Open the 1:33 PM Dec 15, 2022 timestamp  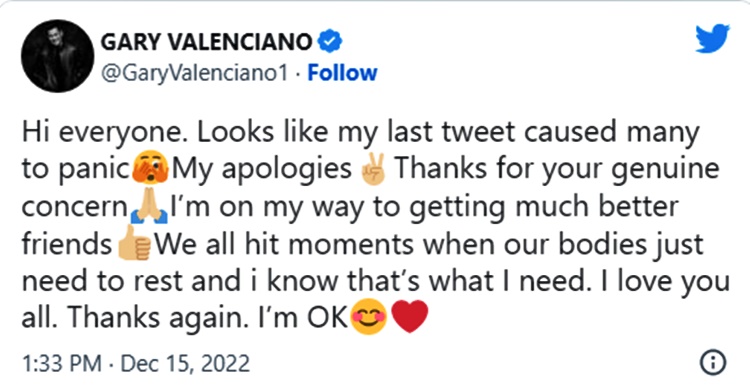pos(136,364)
